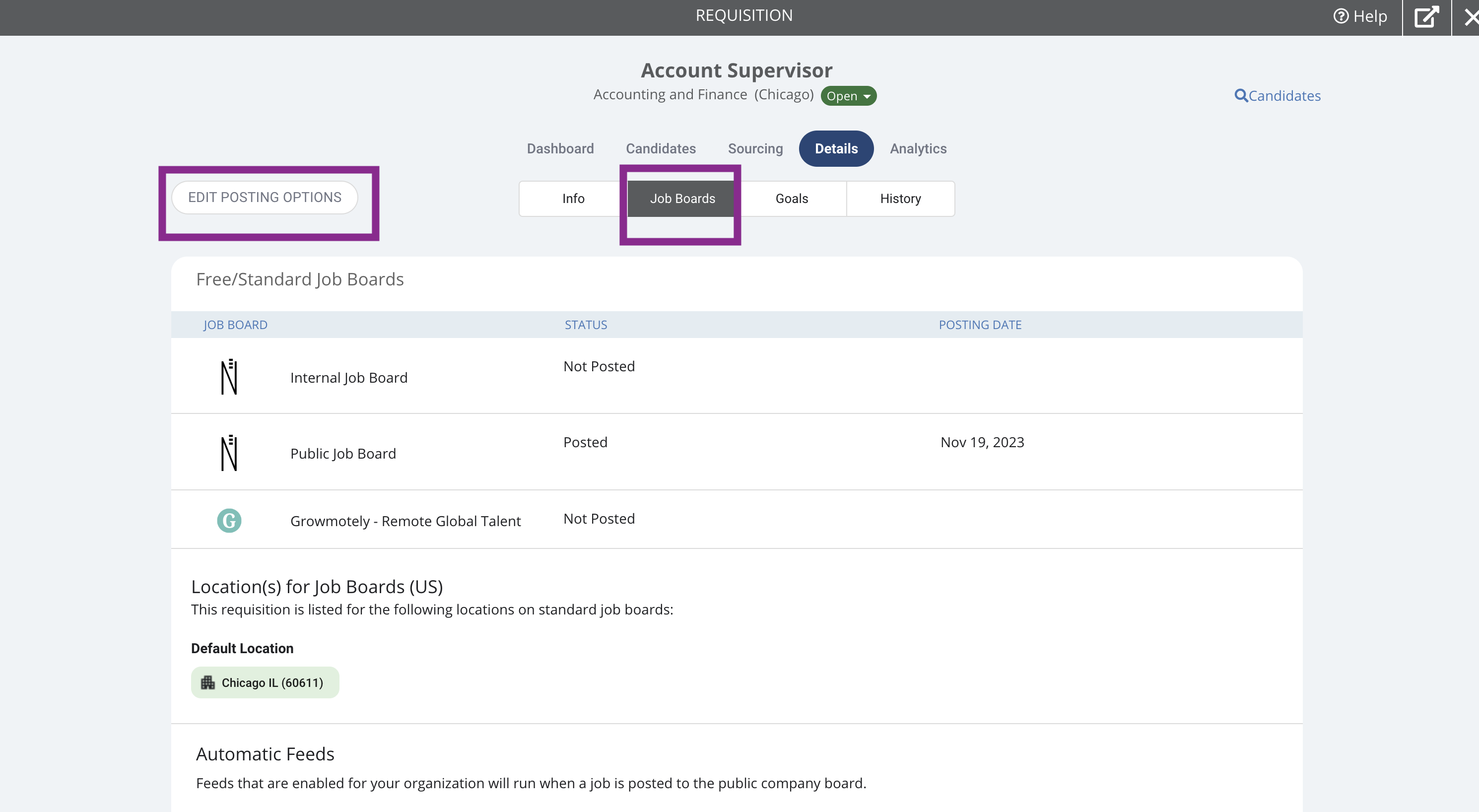The image size is (1479, 812).
Task: Click Posted status for Public Job Board
Action: tap(585, 442)
